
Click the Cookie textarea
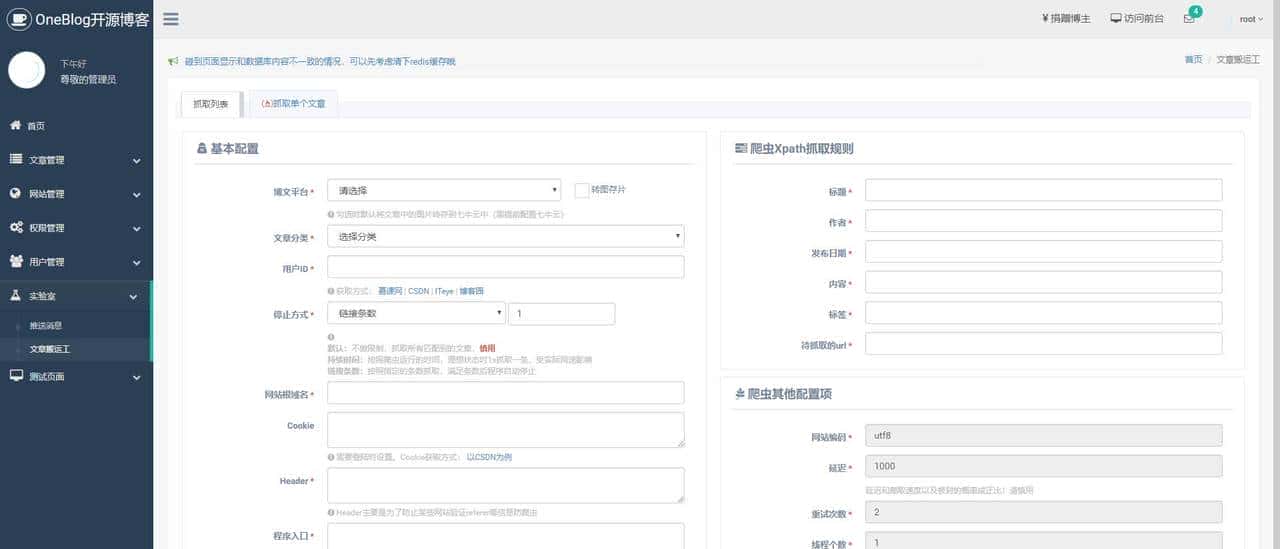point(505,429)
